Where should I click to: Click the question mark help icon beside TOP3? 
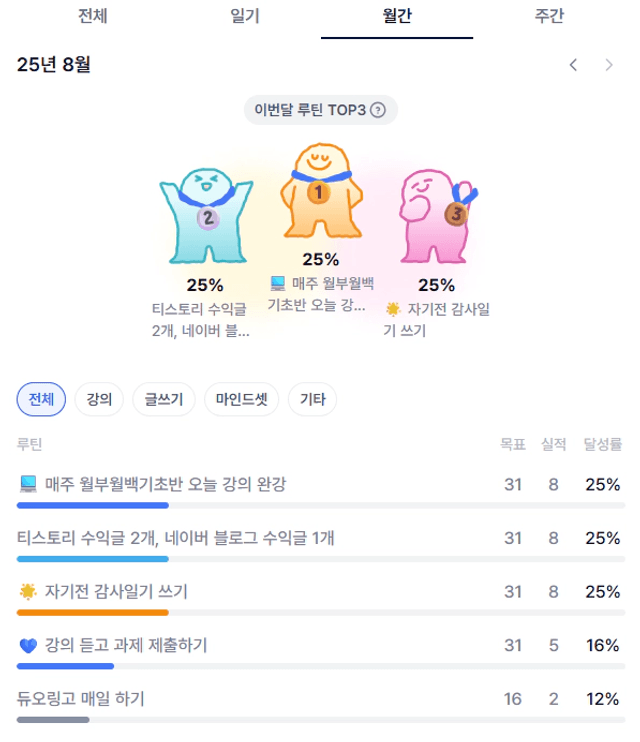[x=378, y=110]
